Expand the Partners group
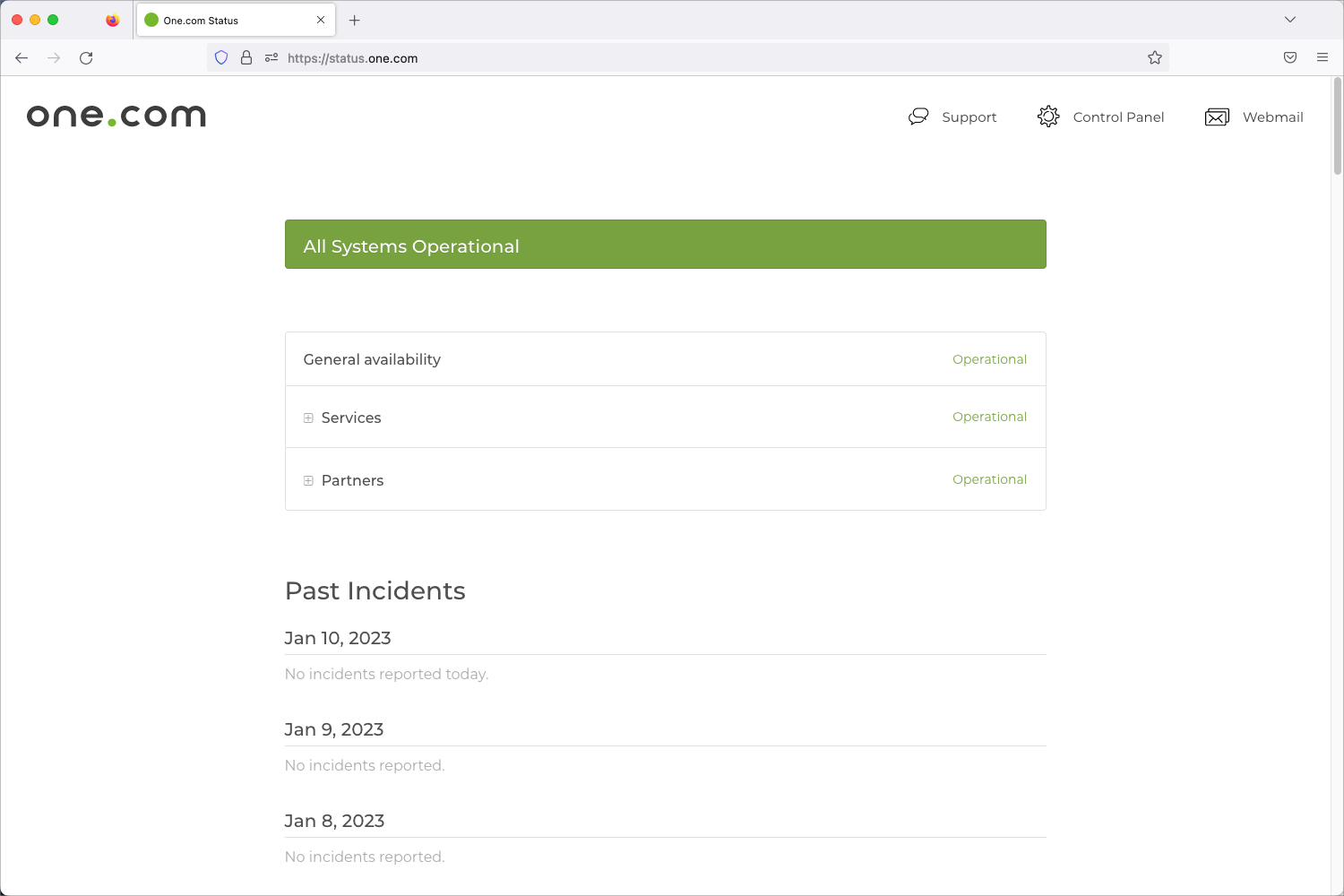1344x896 pixels. (308, 481)
